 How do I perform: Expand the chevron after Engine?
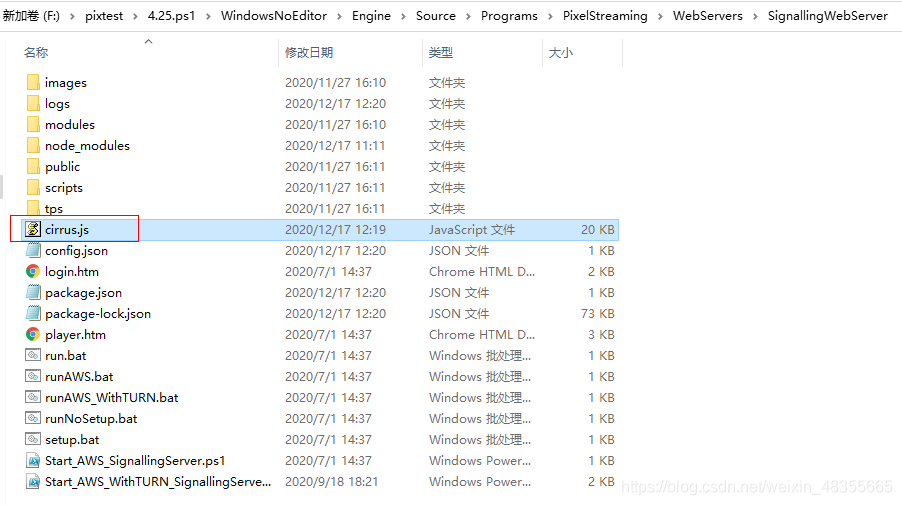pos(403,16)
